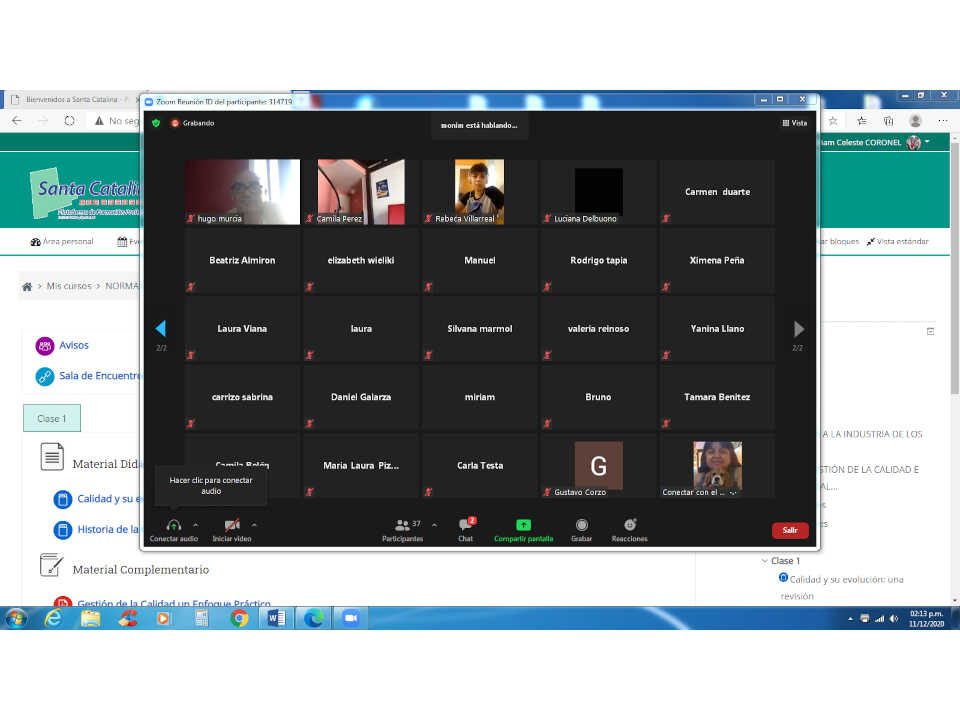The image size is (960, 720).
Task: Open the Avisos forum link
Action: point(74,345)
